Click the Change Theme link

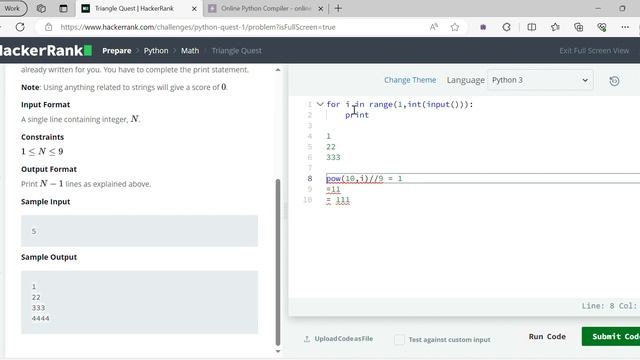pyautogui.click(x=410, y=80)
